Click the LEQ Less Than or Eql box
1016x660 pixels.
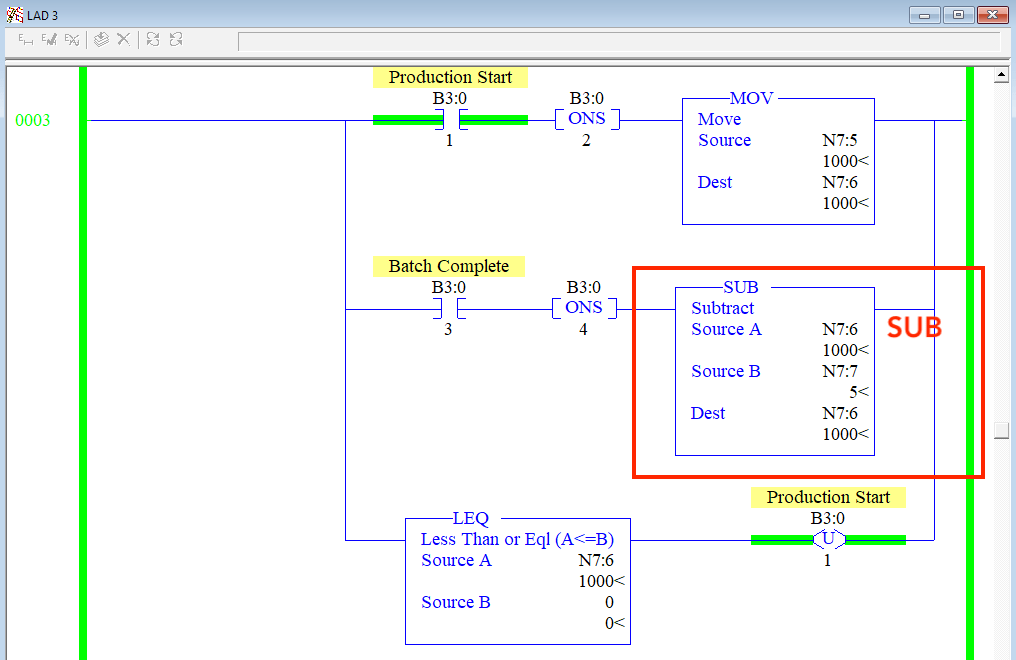(517, 580)
